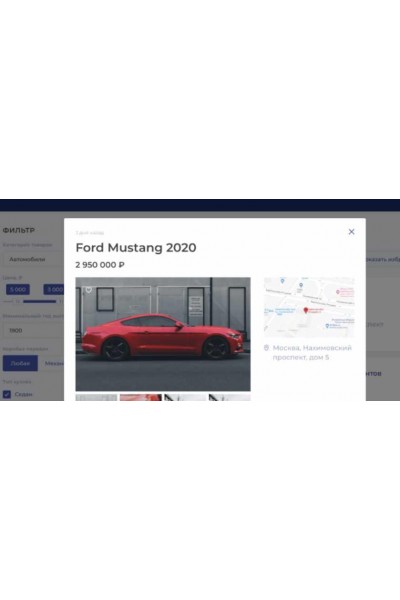This screenshot has width=400, height=600.
Task: Select the Любая transmission option
Action: 20,363
